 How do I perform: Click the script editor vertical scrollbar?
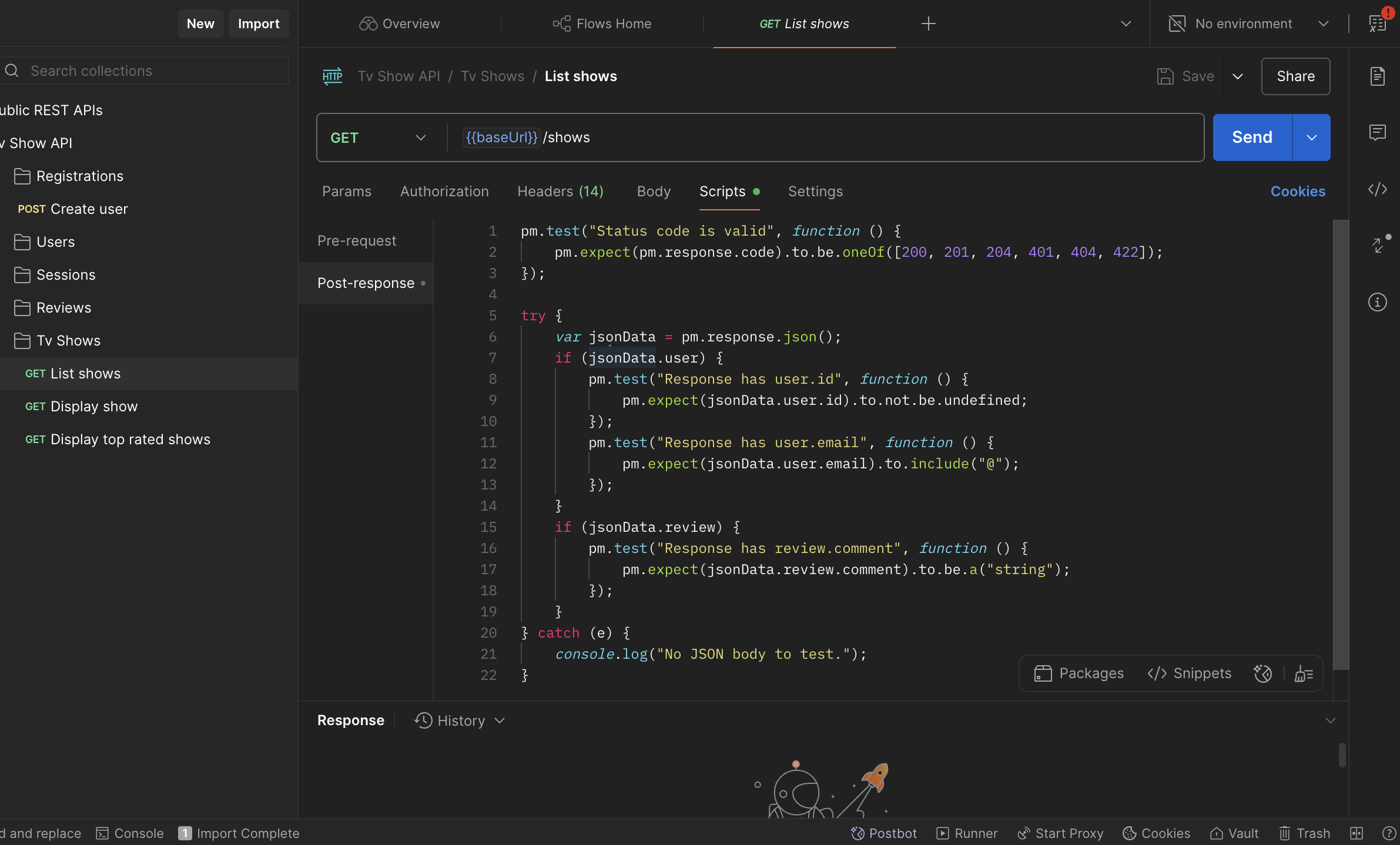coord(1341,444)
